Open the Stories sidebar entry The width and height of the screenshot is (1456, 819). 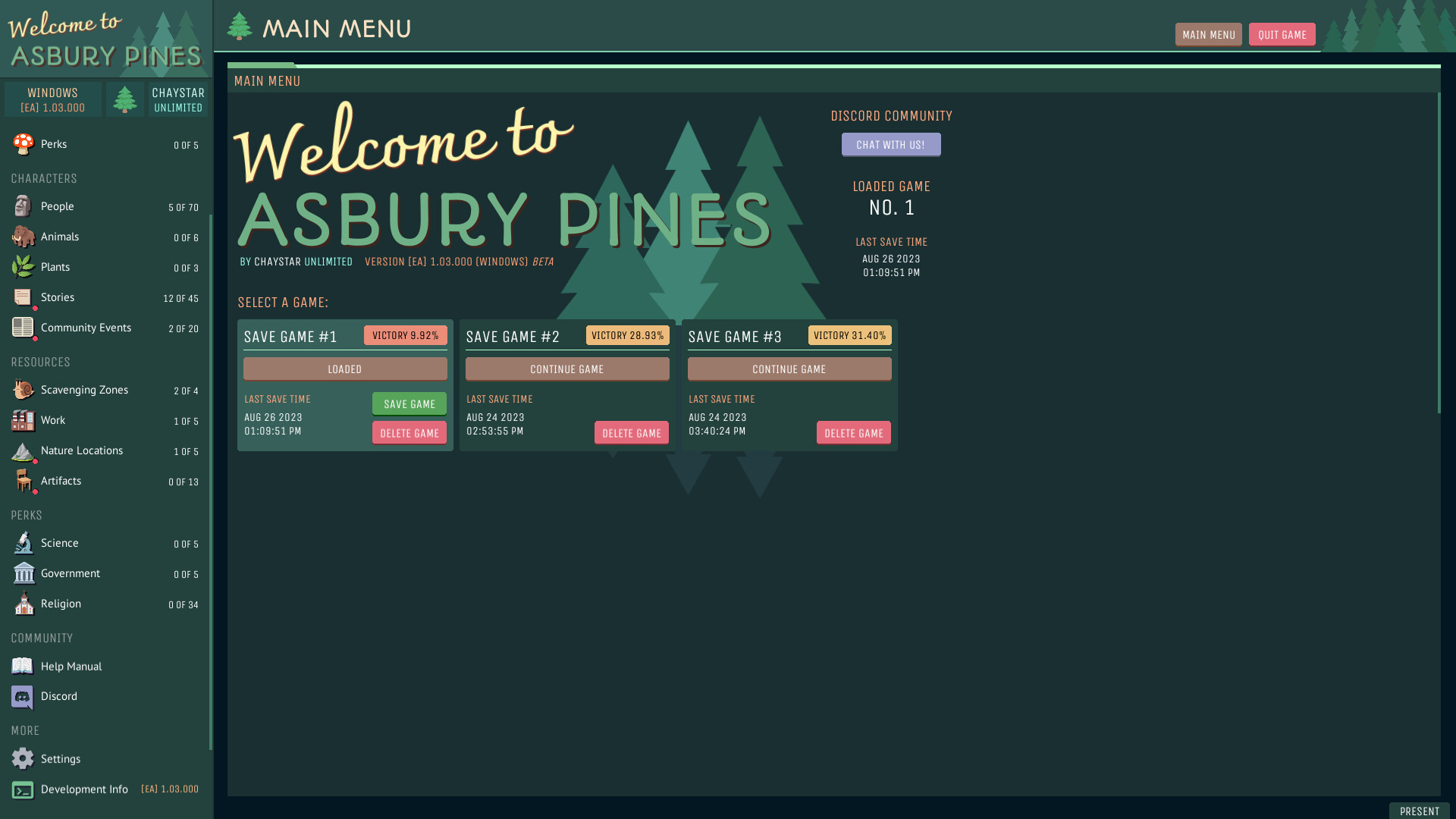(58, 297)
